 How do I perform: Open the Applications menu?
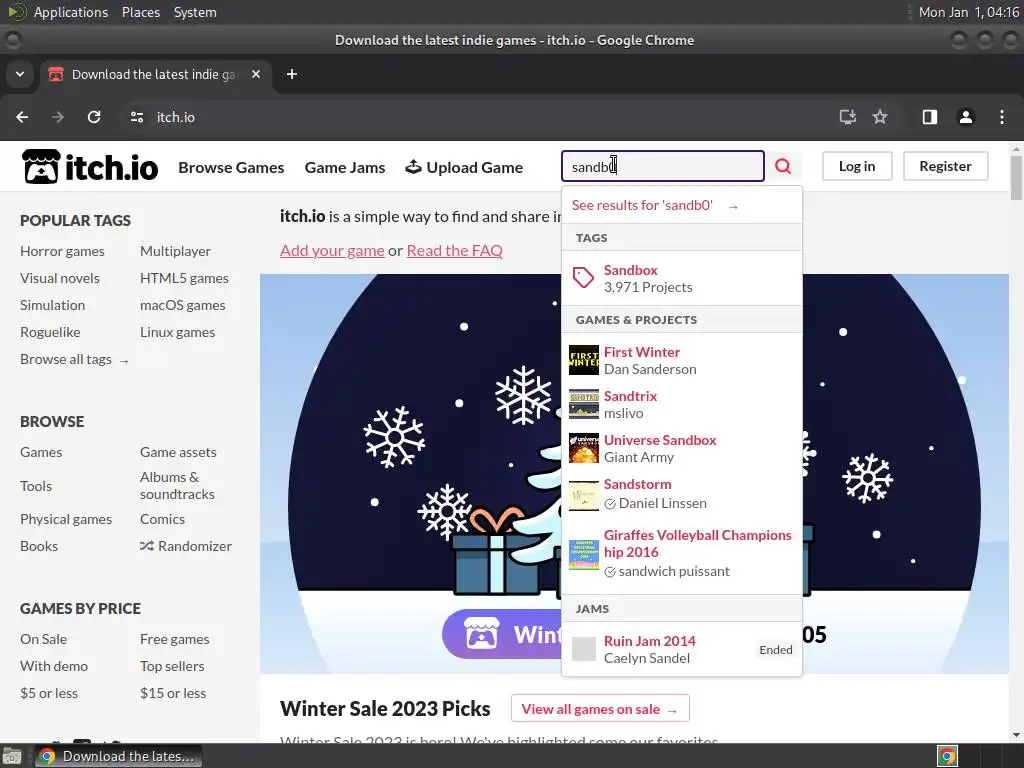tap(71, 12)
